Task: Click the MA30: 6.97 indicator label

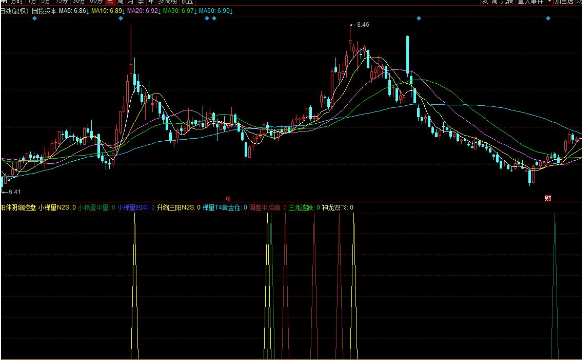Action: click(x=179, y=11)
